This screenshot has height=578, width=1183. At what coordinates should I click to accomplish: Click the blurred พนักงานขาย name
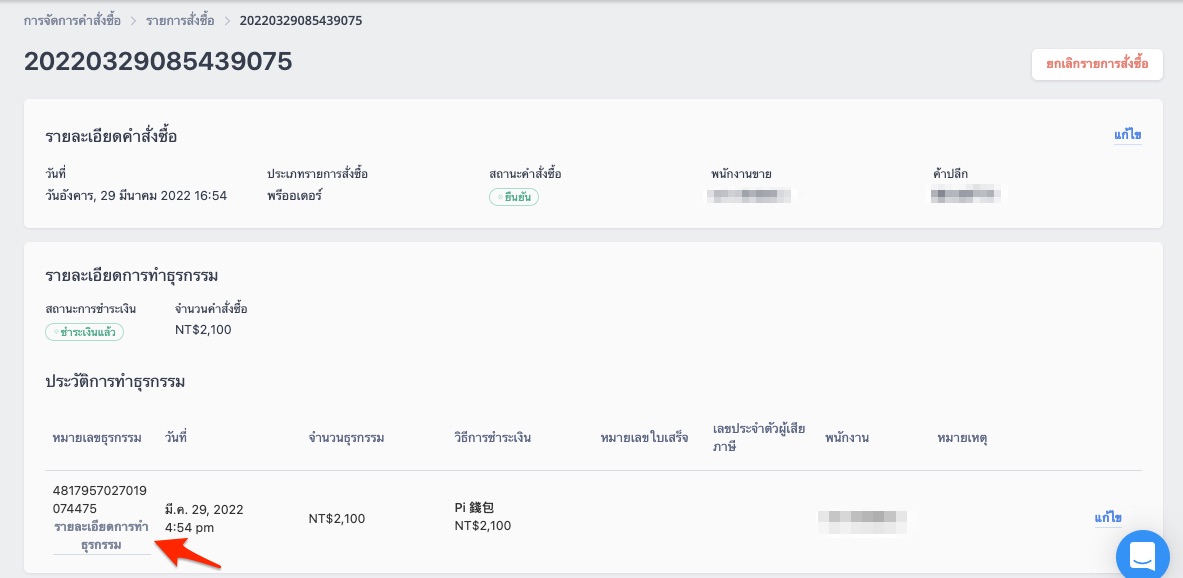click(x=749, y=196)
